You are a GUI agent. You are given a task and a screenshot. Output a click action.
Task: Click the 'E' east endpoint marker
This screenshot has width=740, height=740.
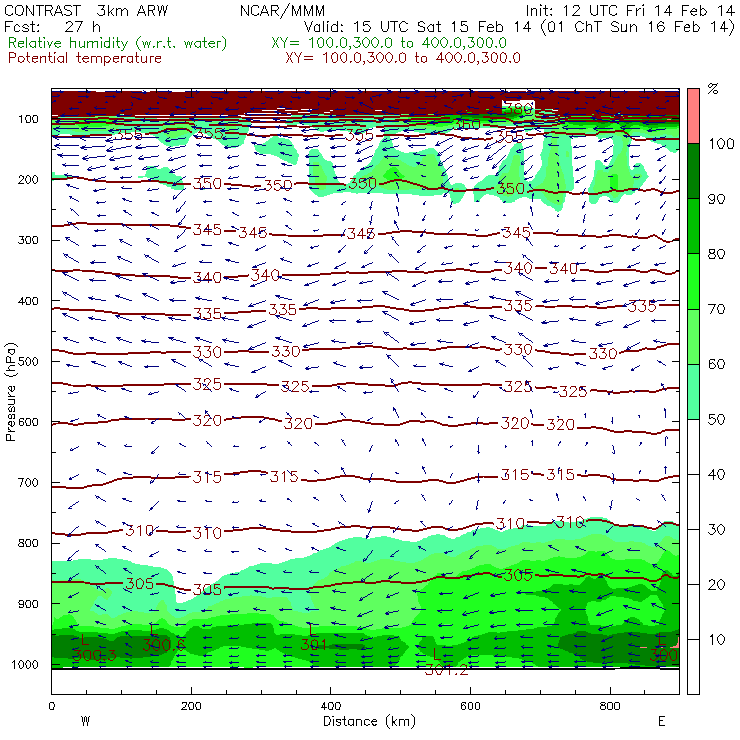(662, 721)
